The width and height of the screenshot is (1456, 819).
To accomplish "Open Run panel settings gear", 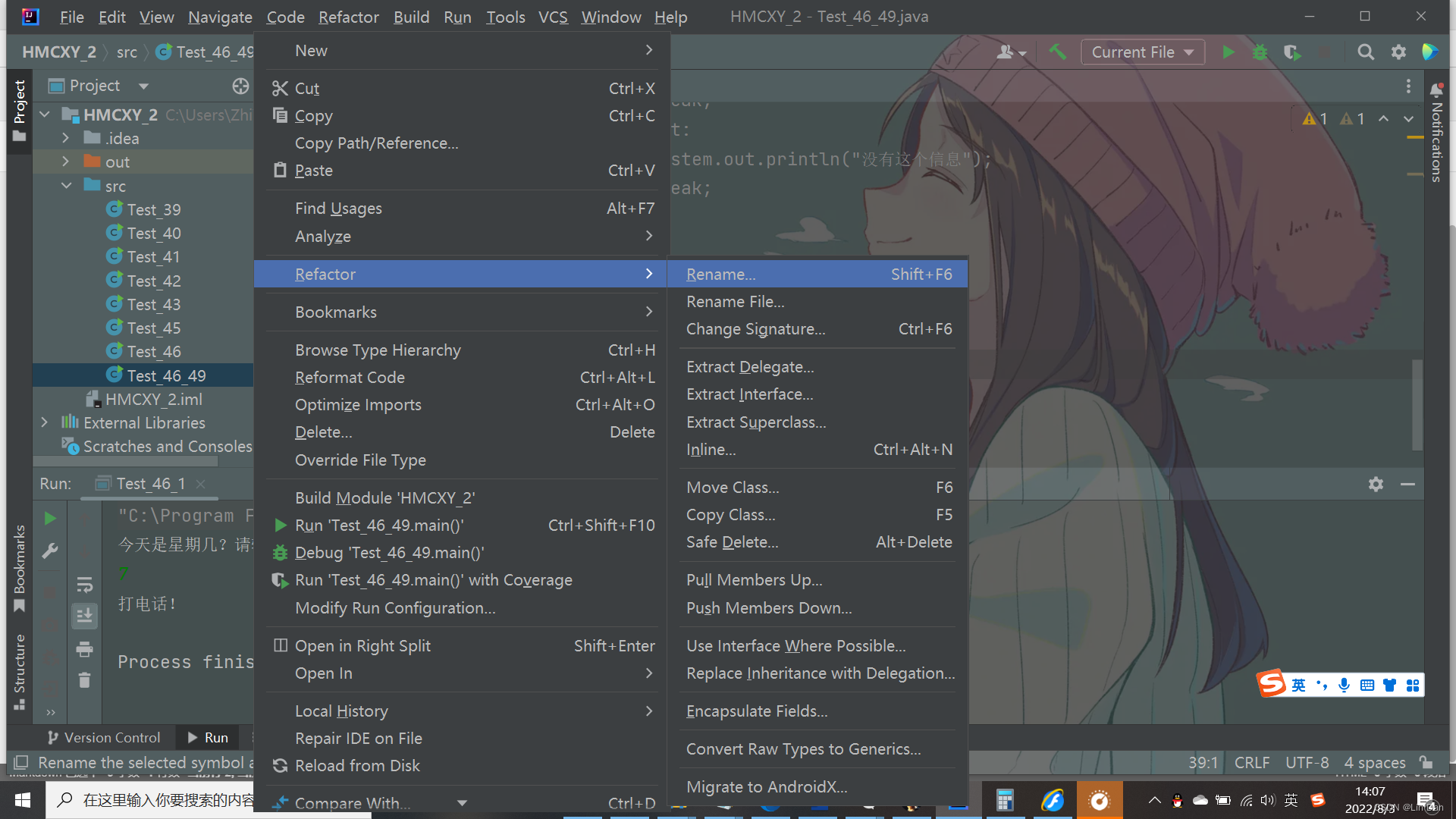I will pyautogui.click(x=1376, y=484).
